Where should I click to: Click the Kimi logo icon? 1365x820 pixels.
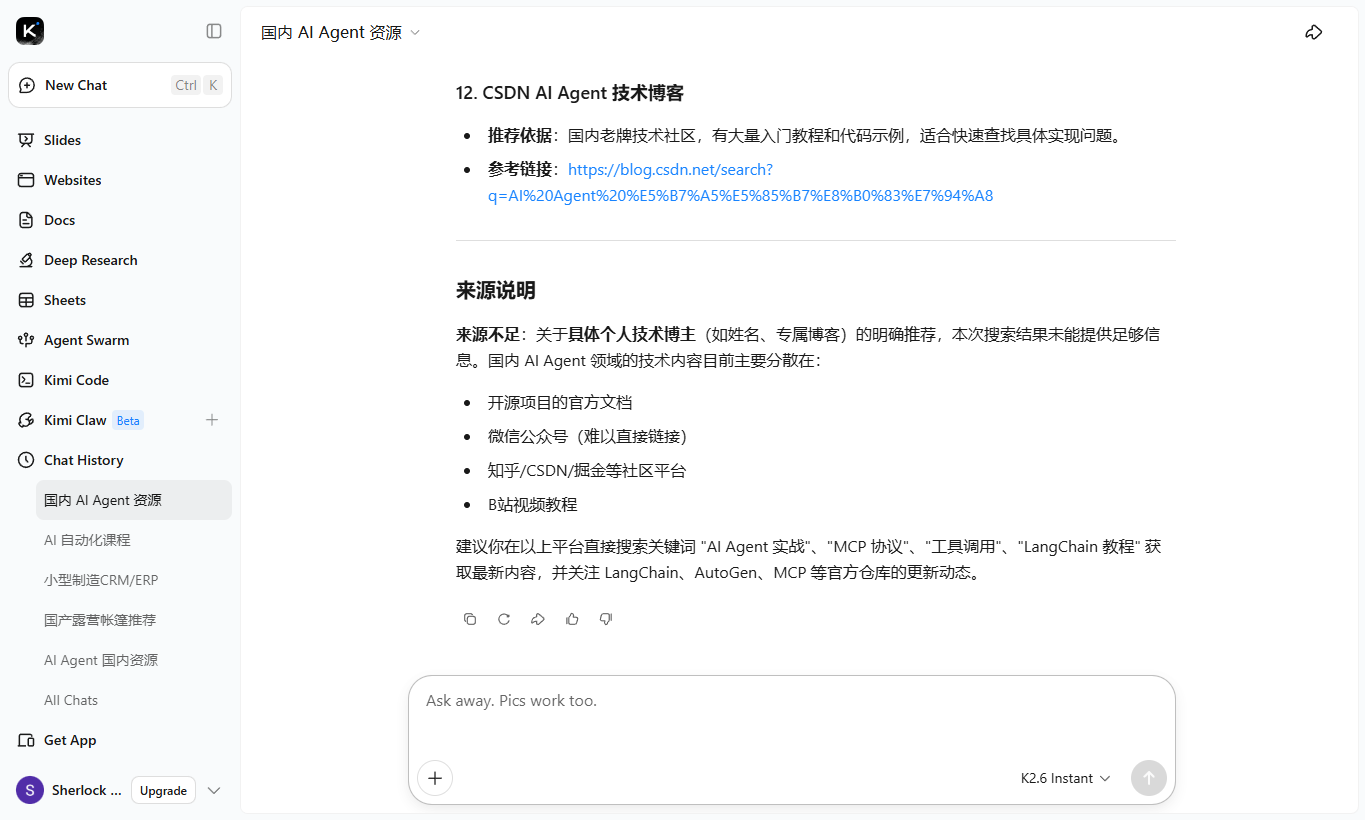pyautogui.click(x=30, y=31)
